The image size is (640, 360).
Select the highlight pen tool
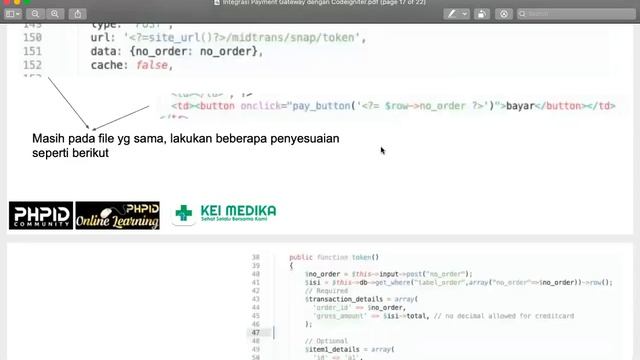tap(451, 14)
